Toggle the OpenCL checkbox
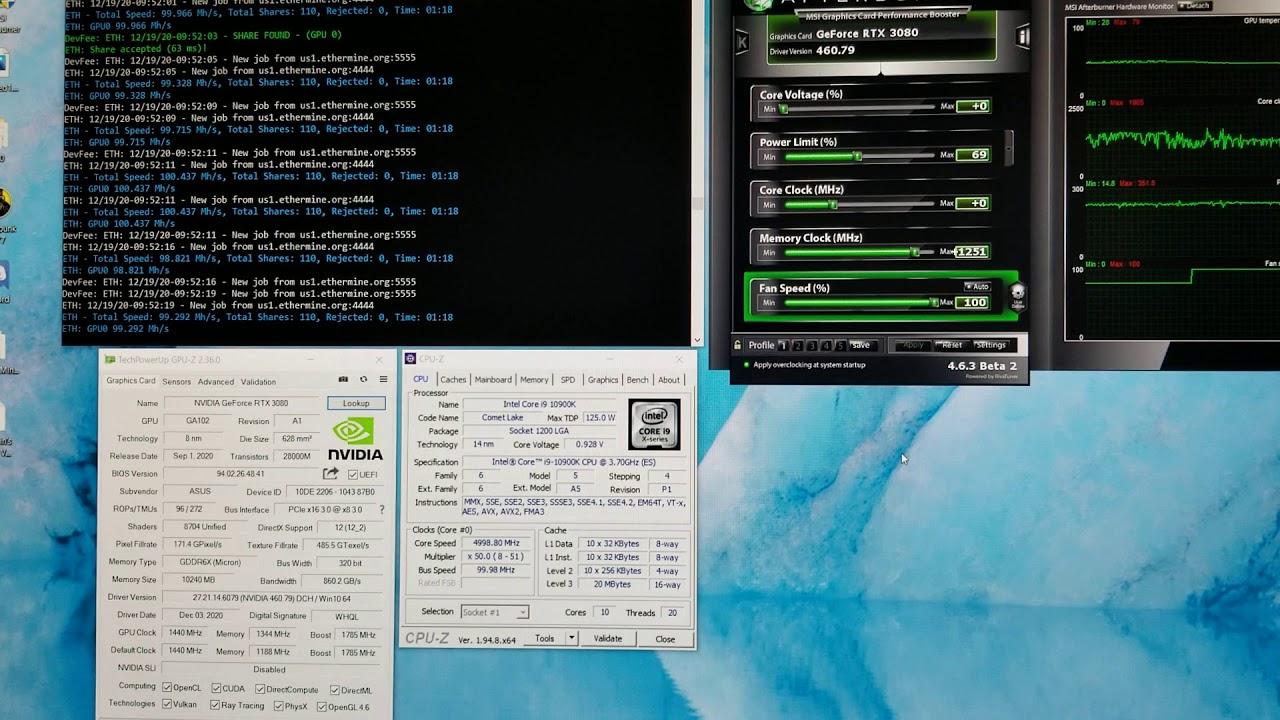The width and height of the screenshot is (1280, 720). point(167,688)
